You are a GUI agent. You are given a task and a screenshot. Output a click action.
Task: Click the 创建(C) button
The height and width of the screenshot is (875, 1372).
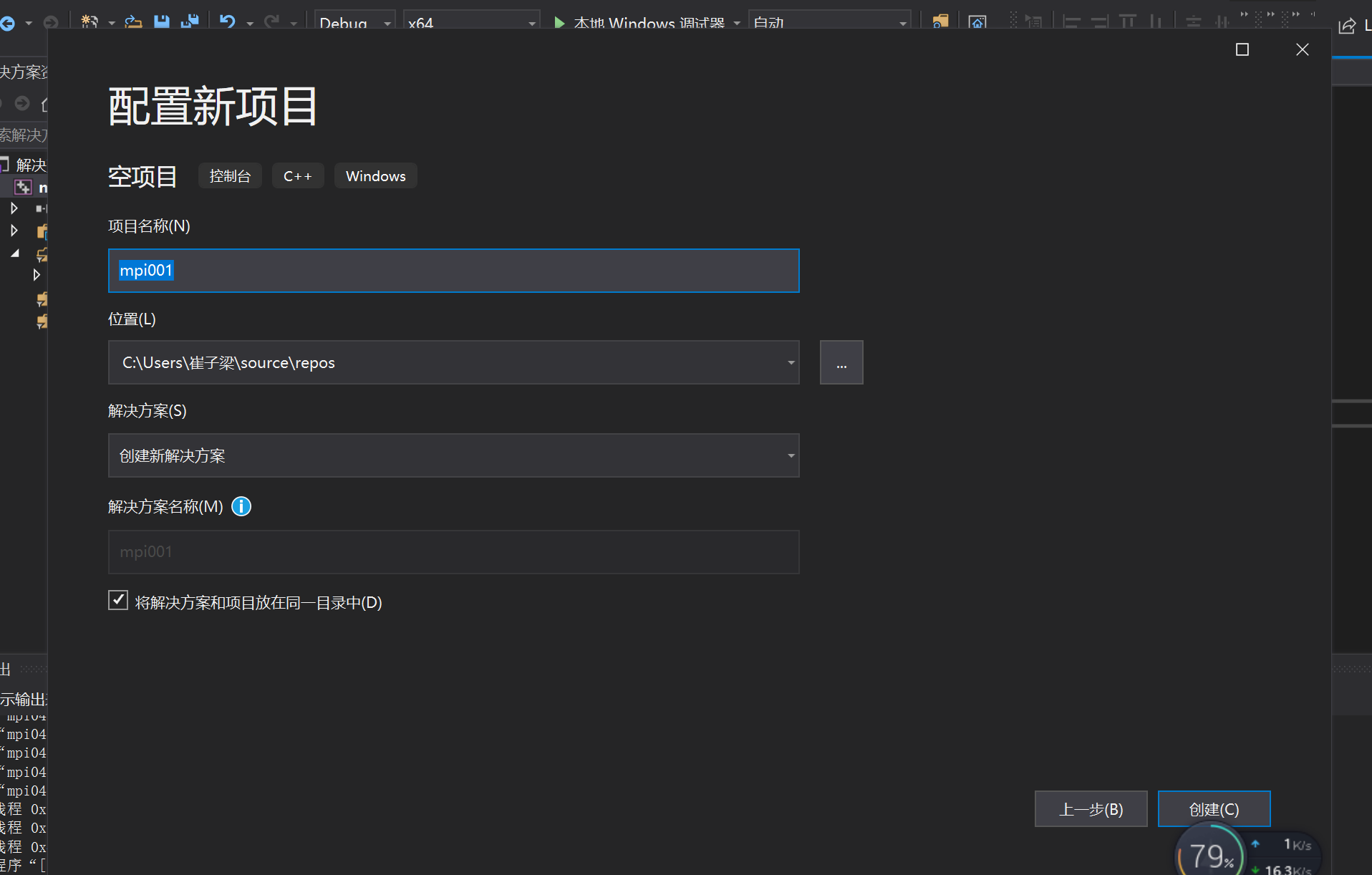pos(1214,808)
